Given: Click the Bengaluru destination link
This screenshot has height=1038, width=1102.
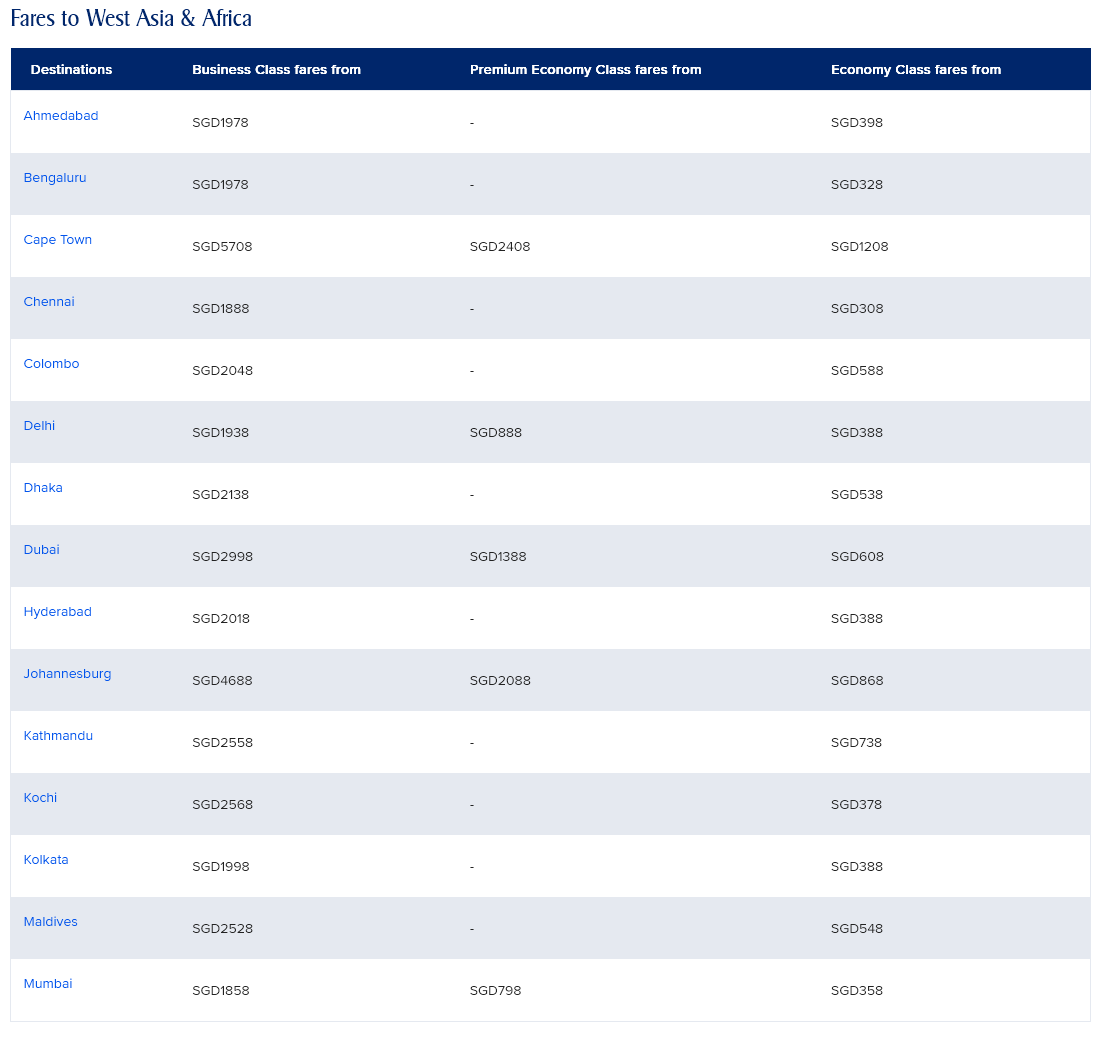Looking at the screenshot, I should point(55,178).
